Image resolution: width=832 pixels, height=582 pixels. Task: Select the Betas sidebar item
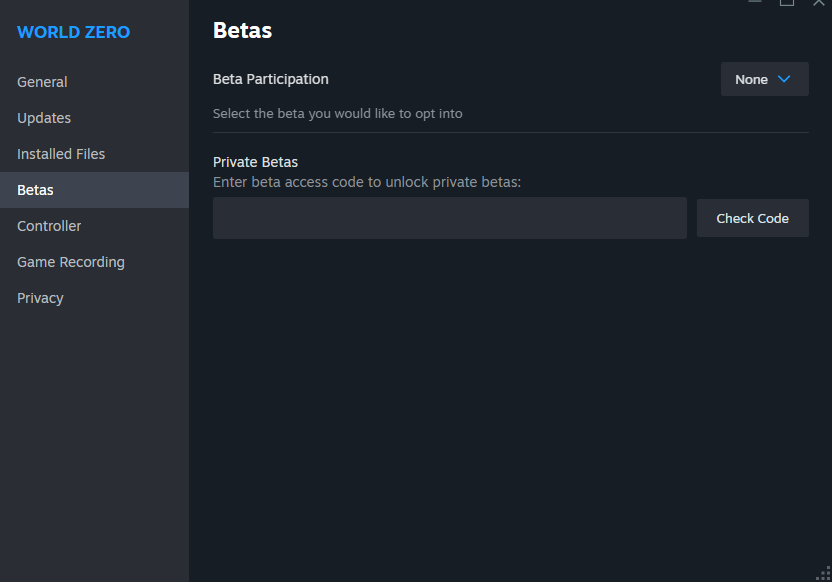(x=94, y=190)
